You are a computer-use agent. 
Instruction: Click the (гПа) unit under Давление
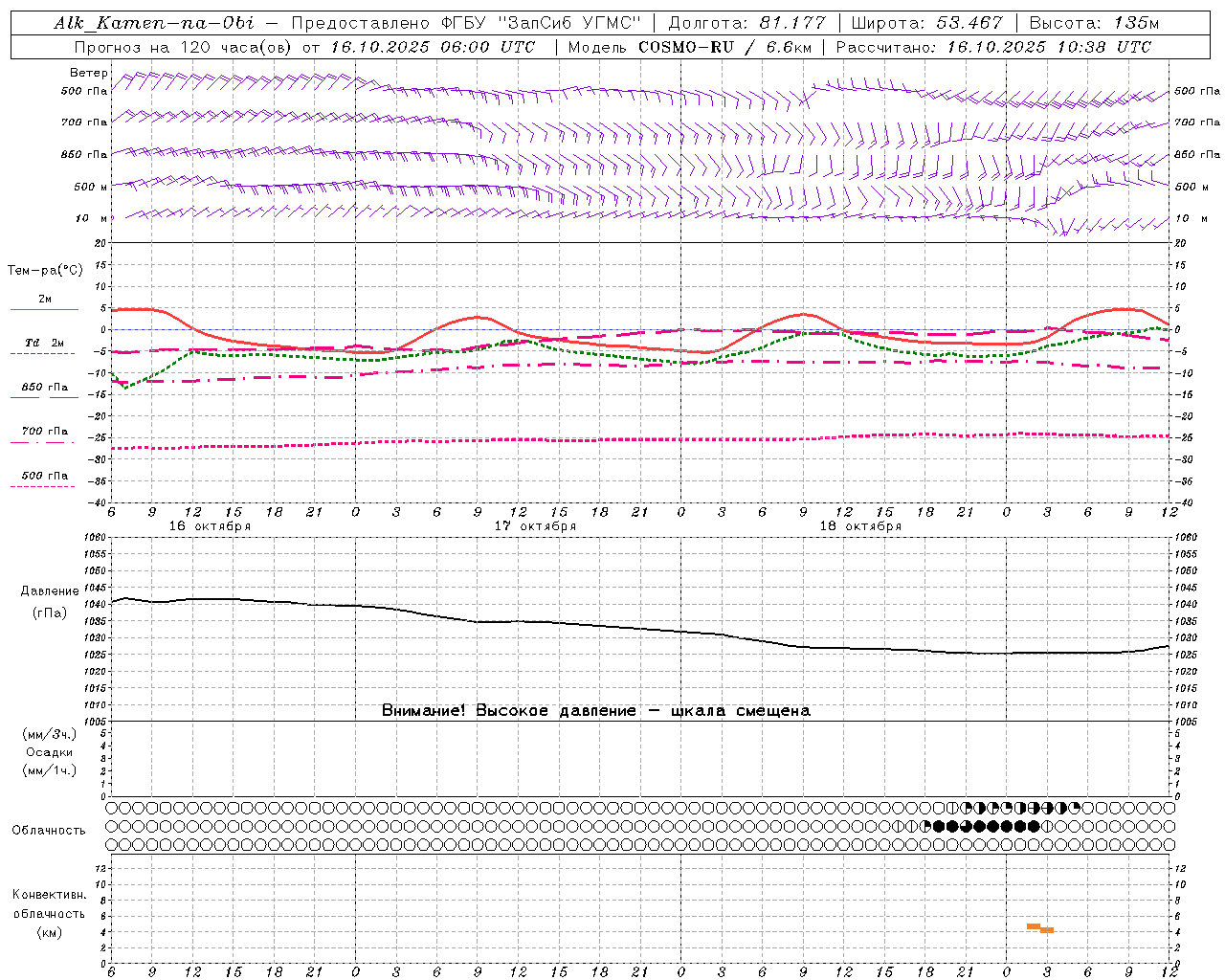pos(50,612)
